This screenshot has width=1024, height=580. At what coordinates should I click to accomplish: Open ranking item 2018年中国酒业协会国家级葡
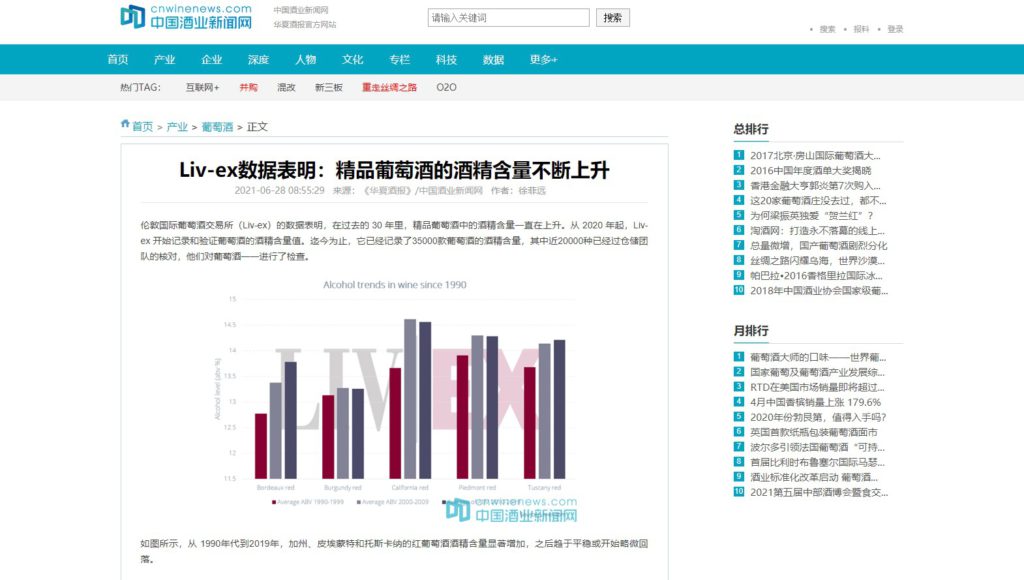(819, 291)
